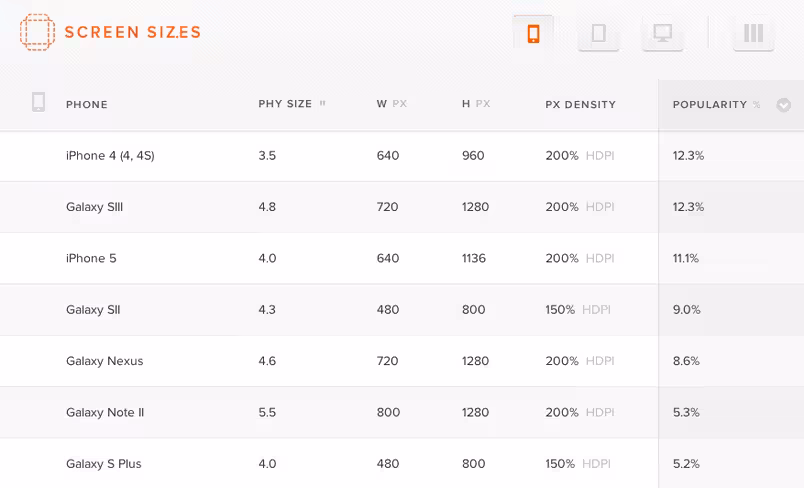The image size is (804, 488).
Task: Sort by the Phy Size column header
Action: [292, 104]
